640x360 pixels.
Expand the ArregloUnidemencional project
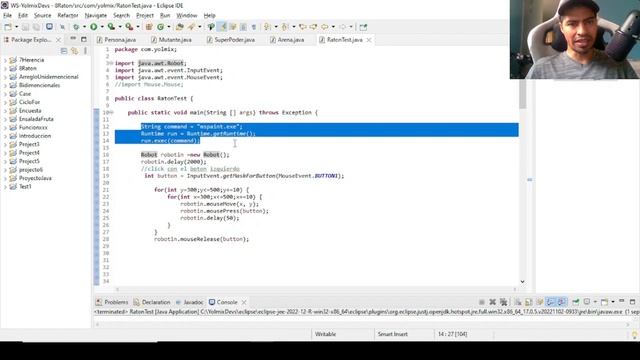tap(5, 77)
